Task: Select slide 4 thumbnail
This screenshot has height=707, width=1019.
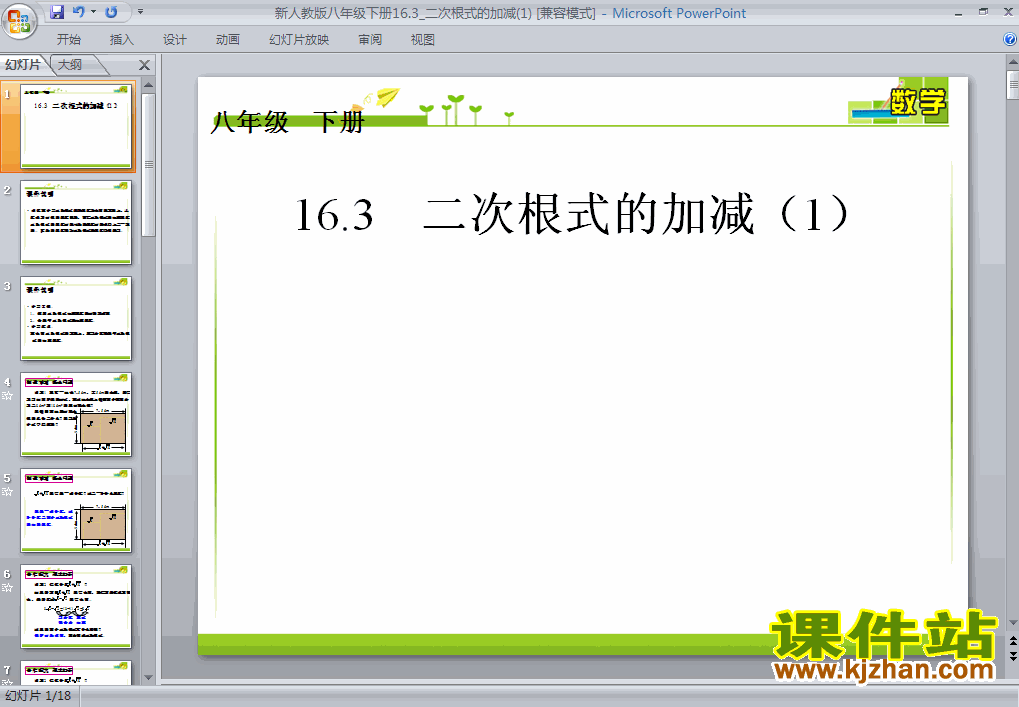Action: (x=76, y=415)
